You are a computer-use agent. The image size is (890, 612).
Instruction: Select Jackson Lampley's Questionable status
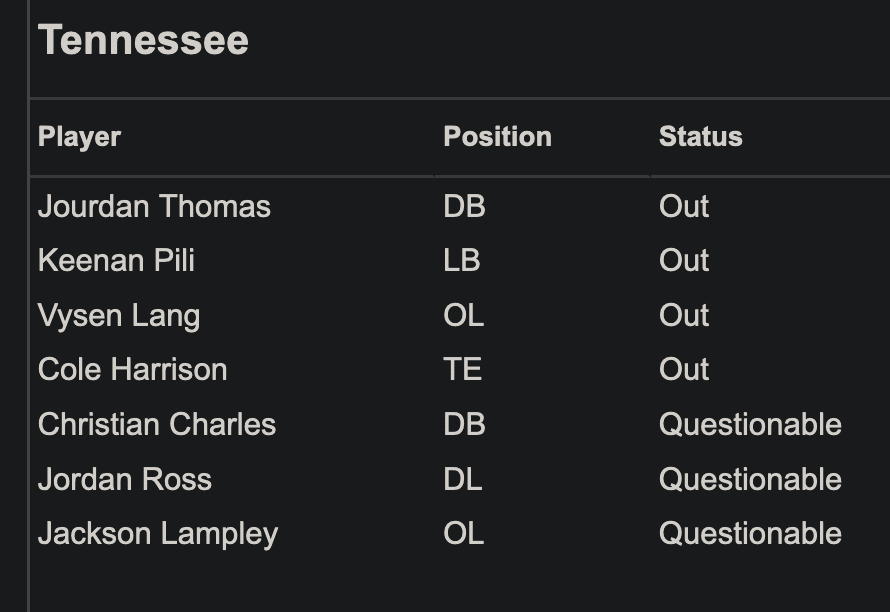coord(750,534)
